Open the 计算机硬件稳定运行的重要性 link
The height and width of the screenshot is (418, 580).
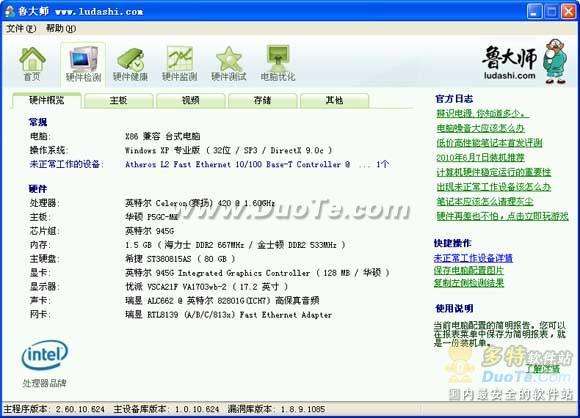click(493, 172)
